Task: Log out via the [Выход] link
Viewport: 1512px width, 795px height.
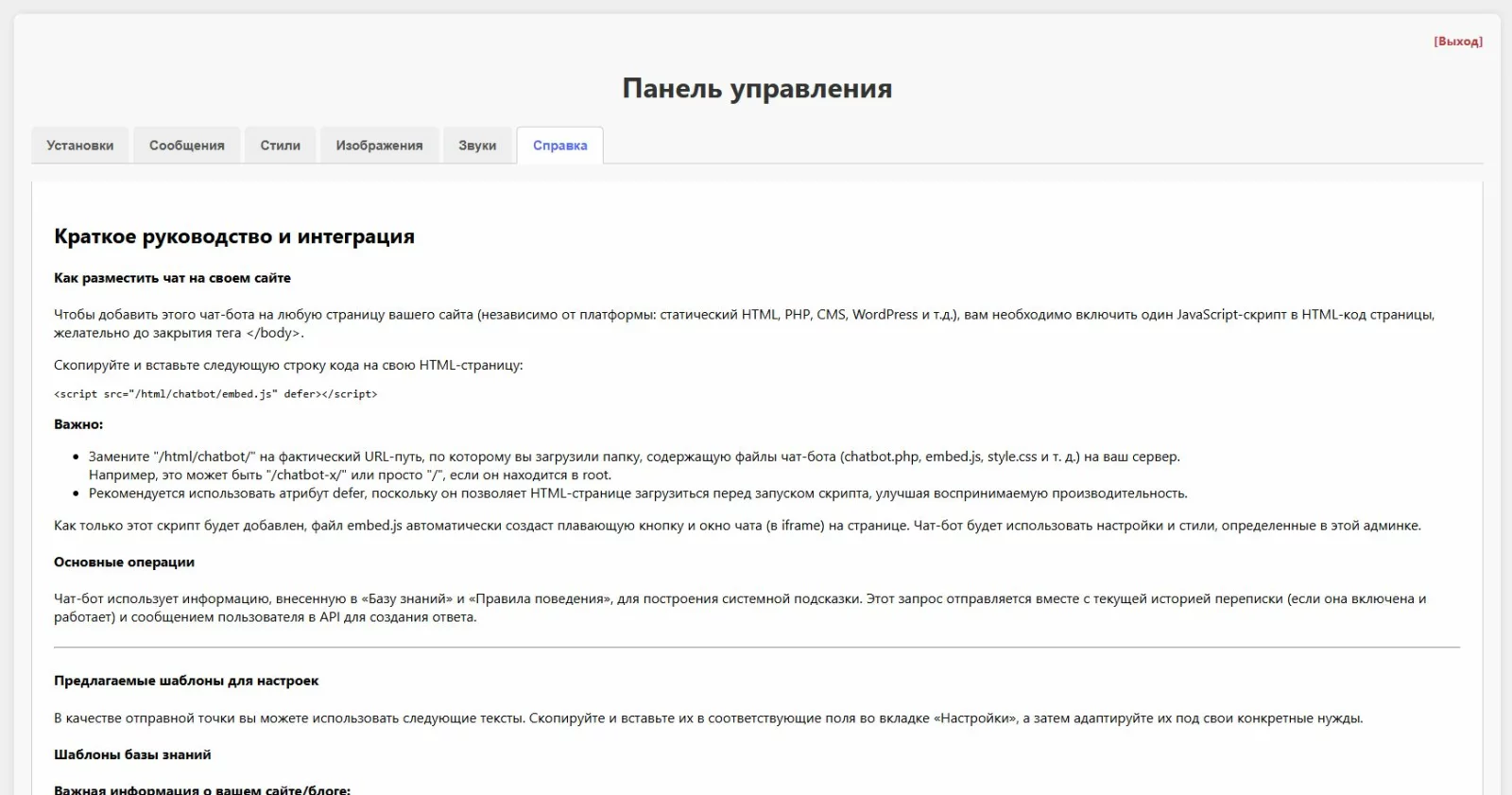Action: coord(1457,42)
